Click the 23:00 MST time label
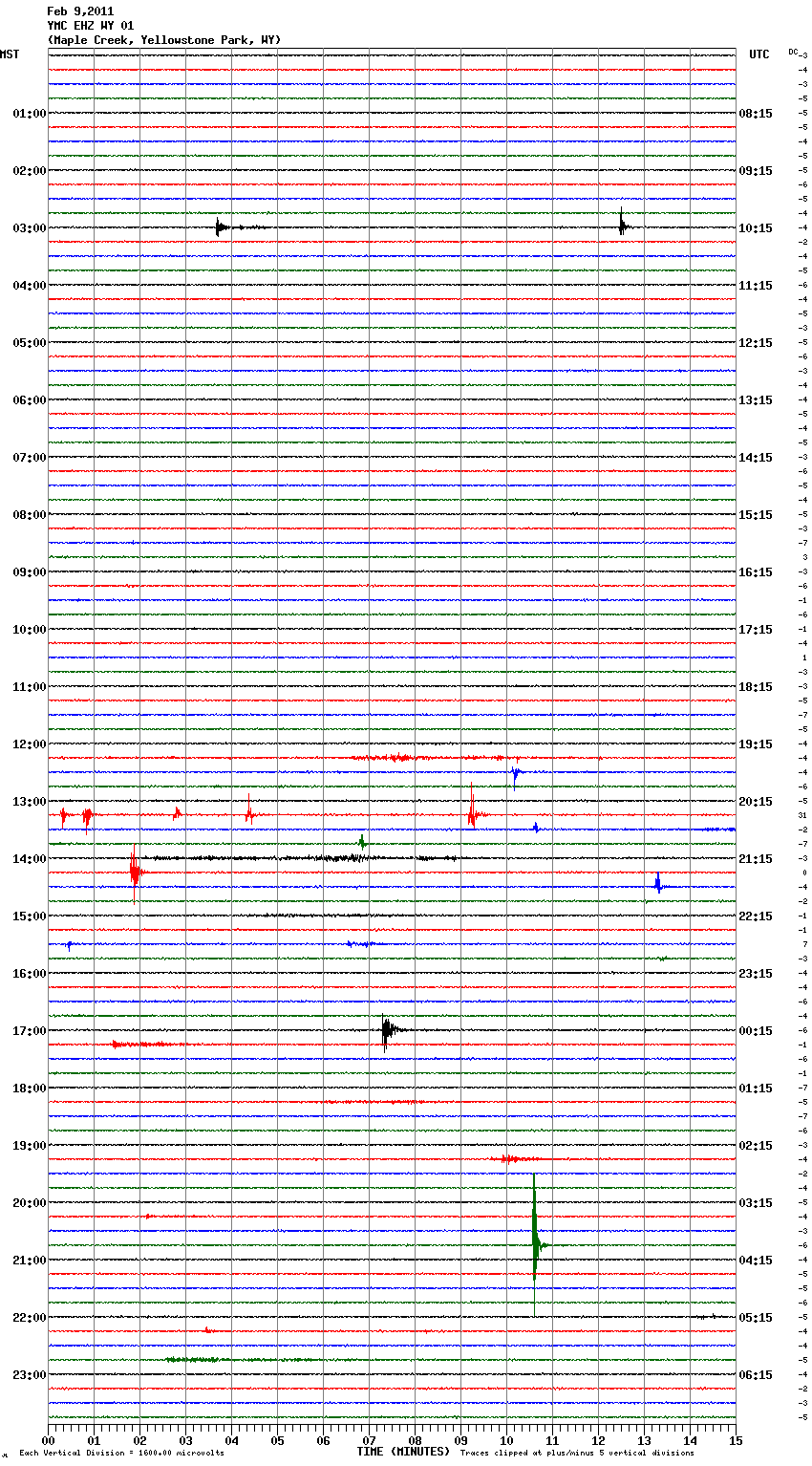 [x=29, y=1375]
